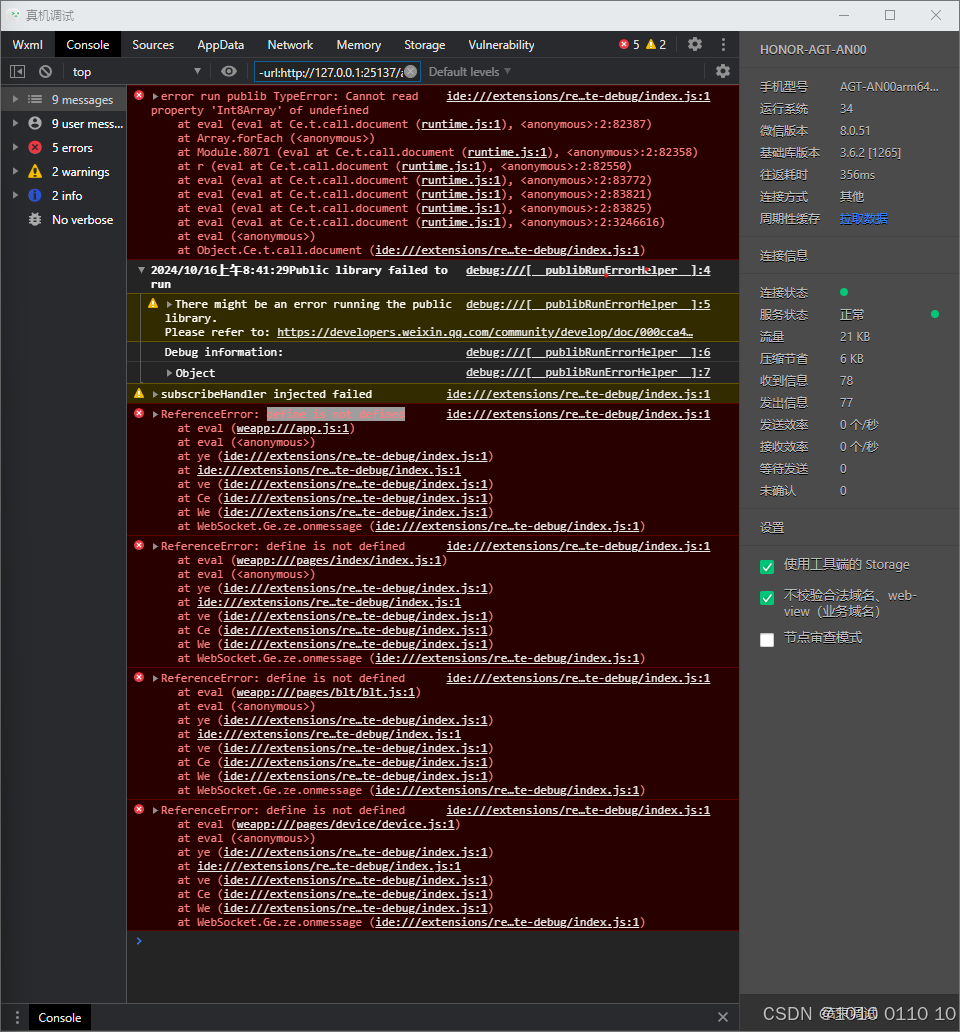Select the HONOR-AGT-AN00 device title
The image size is (960, 1032).
813,49
